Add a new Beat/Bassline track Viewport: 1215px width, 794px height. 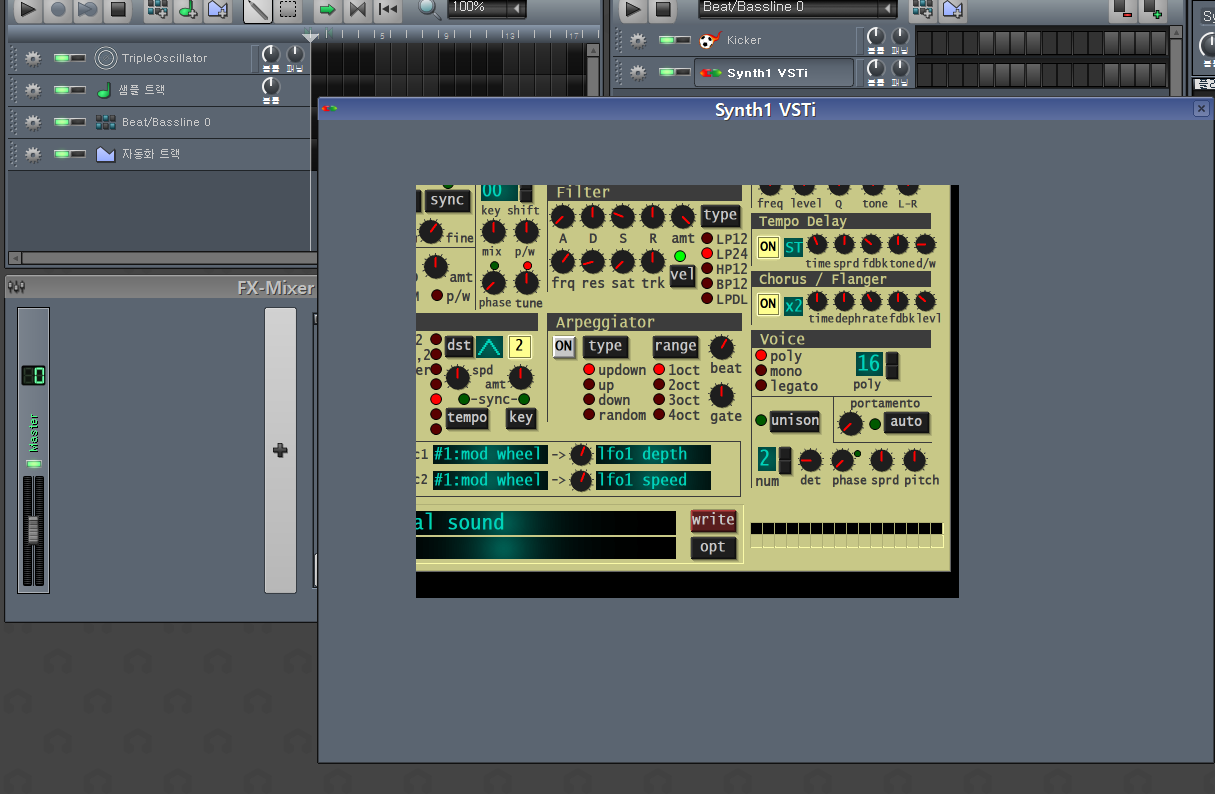157,12
